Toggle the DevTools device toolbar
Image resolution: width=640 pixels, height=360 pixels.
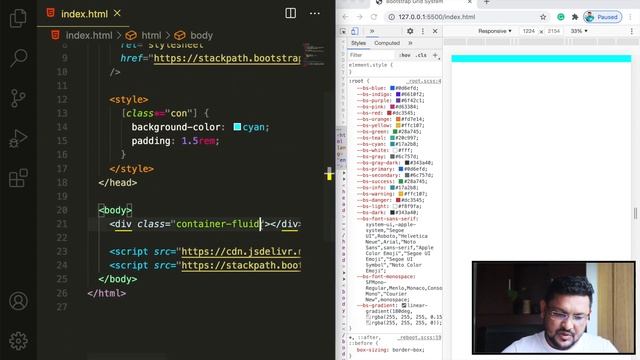(x=355, y=31)
